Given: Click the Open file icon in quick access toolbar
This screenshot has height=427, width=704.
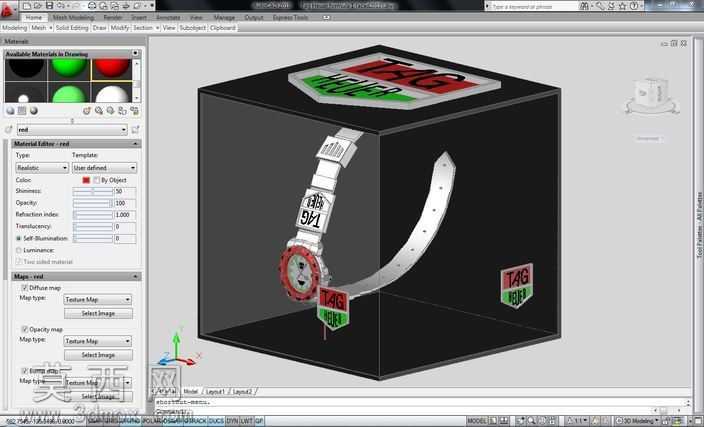Looking at the screenshot, I should [38, 5].
